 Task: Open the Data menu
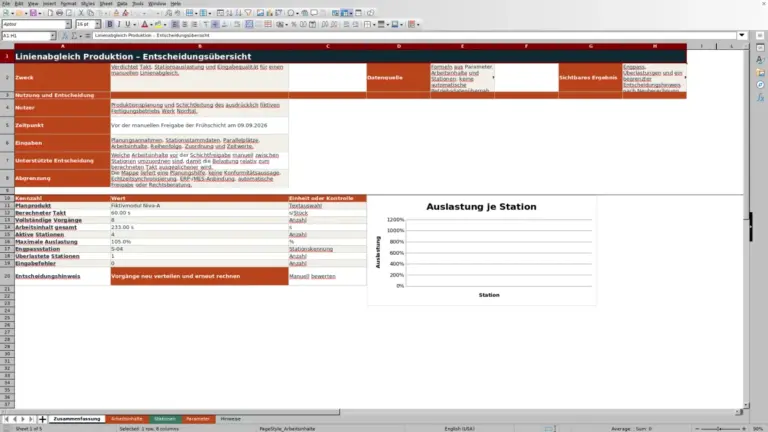click(x=122, y=3)
